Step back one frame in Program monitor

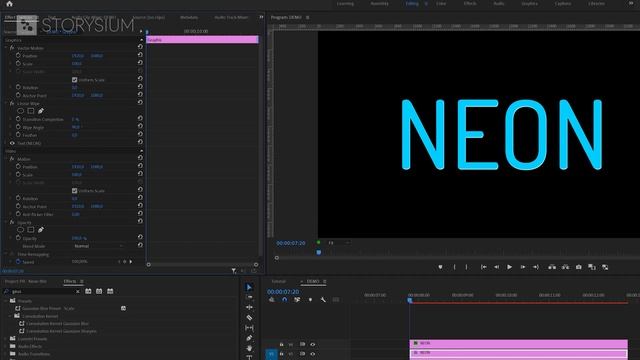(496, 267)
